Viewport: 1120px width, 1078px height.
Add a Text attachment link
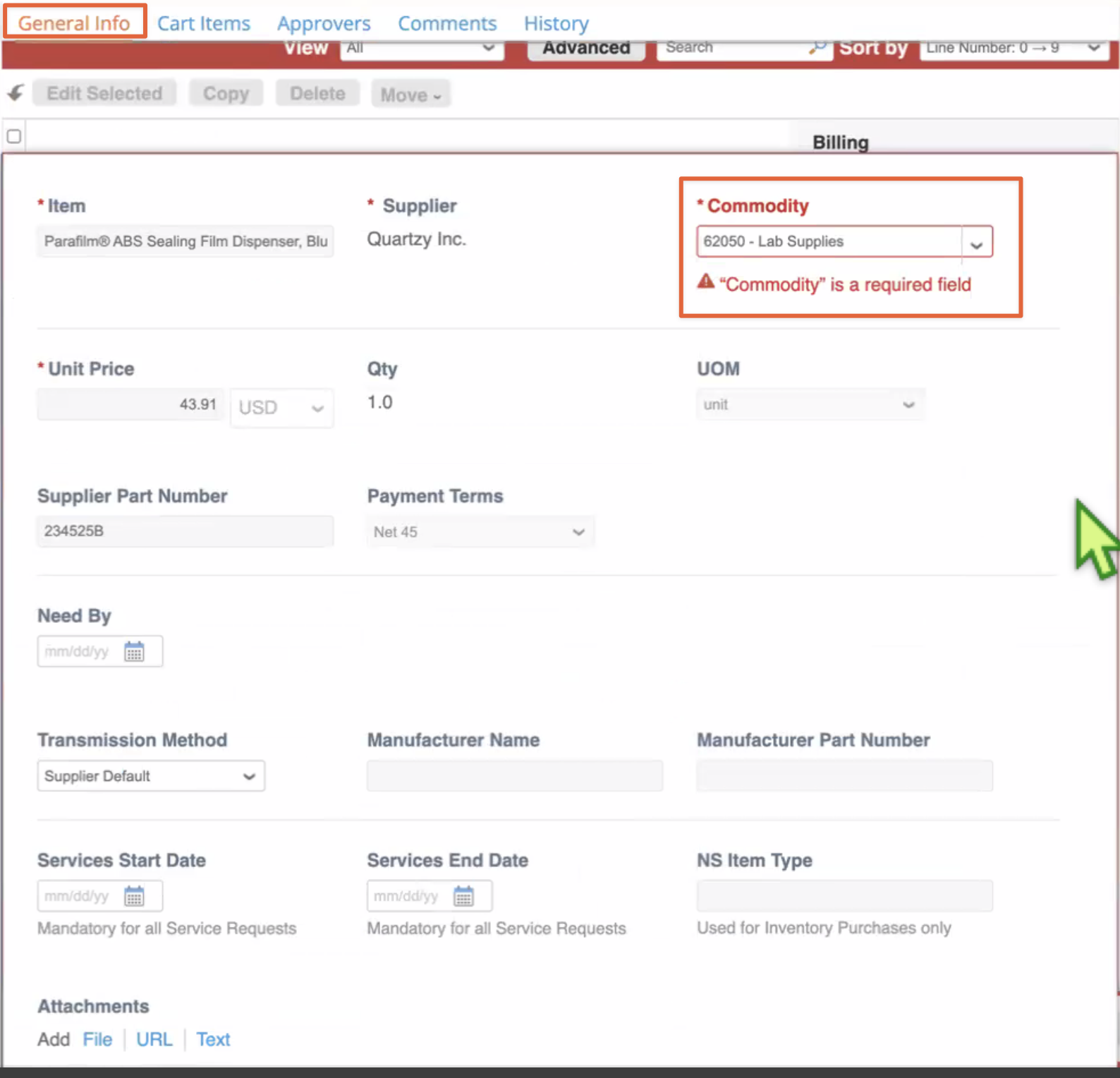(213, 1039)
